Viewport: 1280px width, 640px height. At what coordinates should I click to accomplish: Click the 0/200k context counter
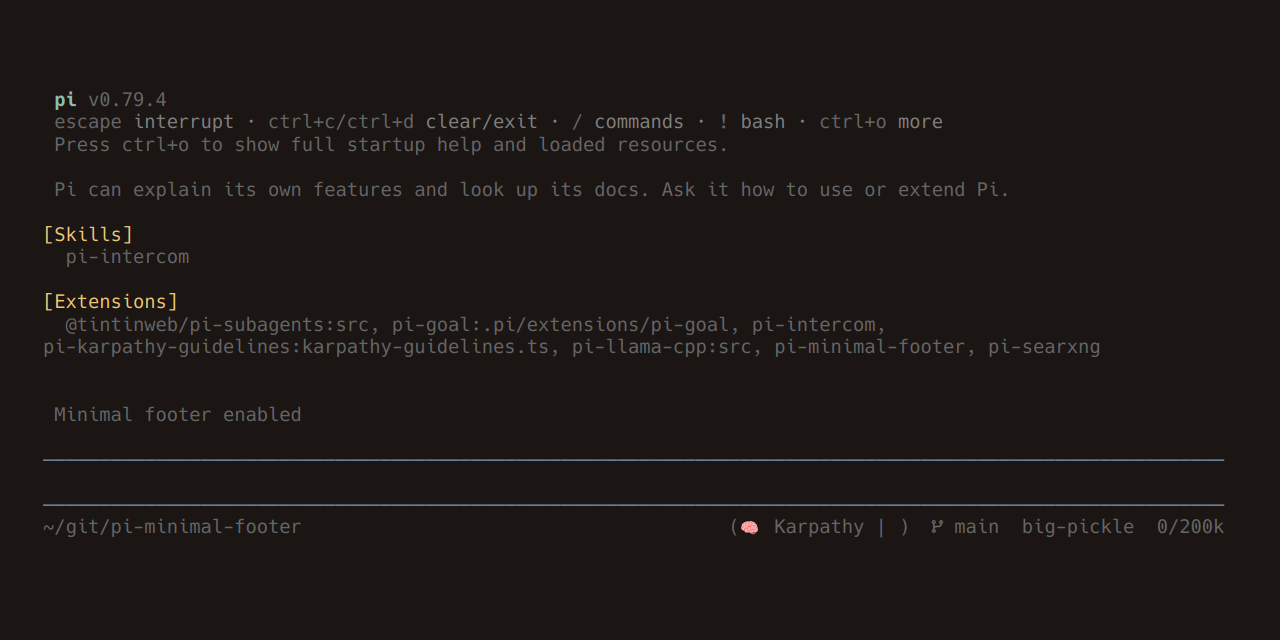tap(1190, 527)
